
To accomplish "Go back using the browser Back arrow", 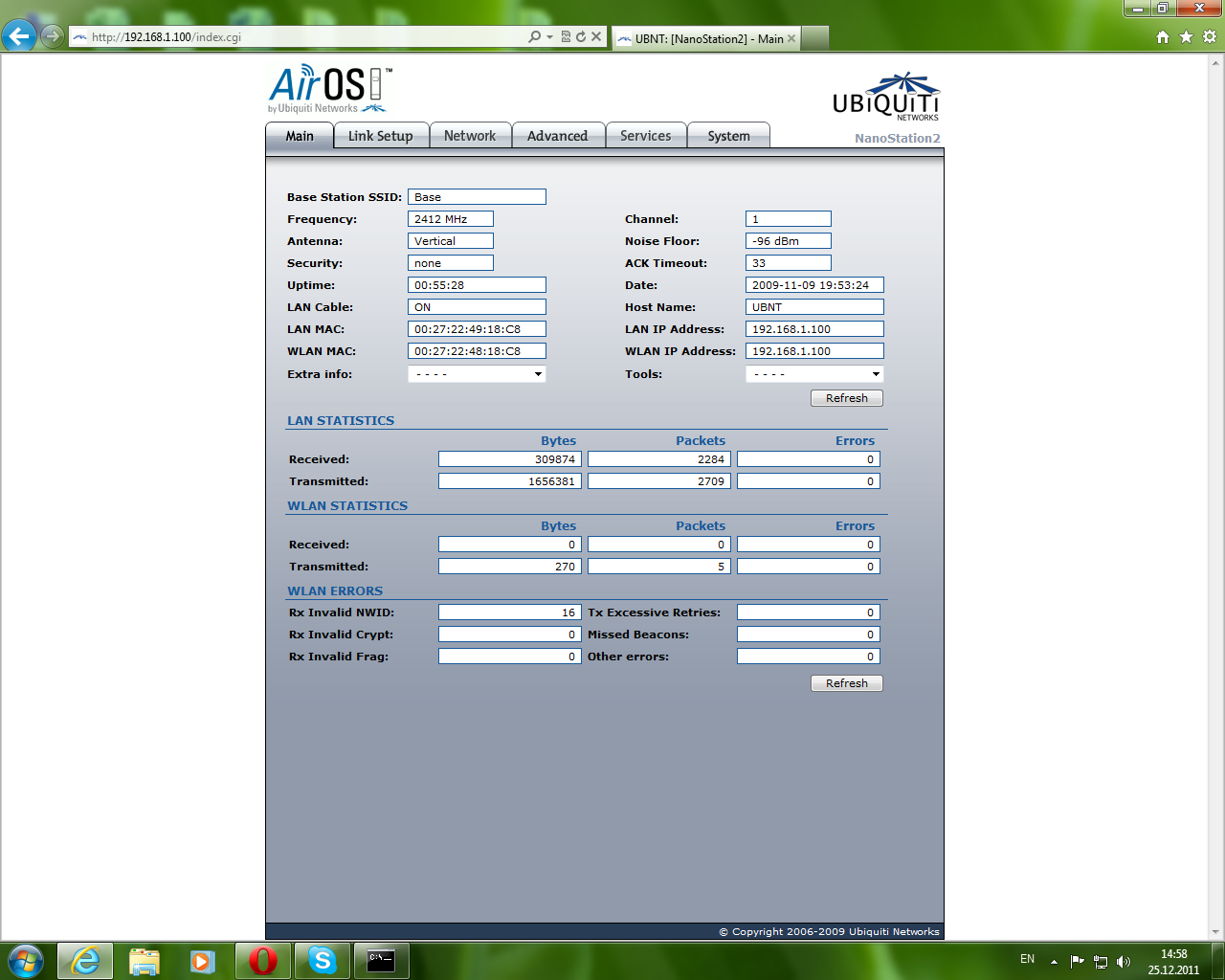I will pyautogui.click(x=19, y=36).
